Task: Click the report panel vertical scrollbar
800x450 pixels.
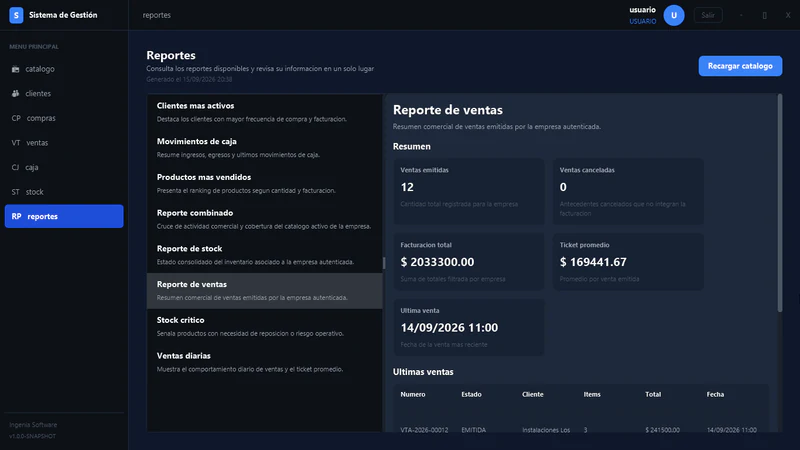Action: 779,203
